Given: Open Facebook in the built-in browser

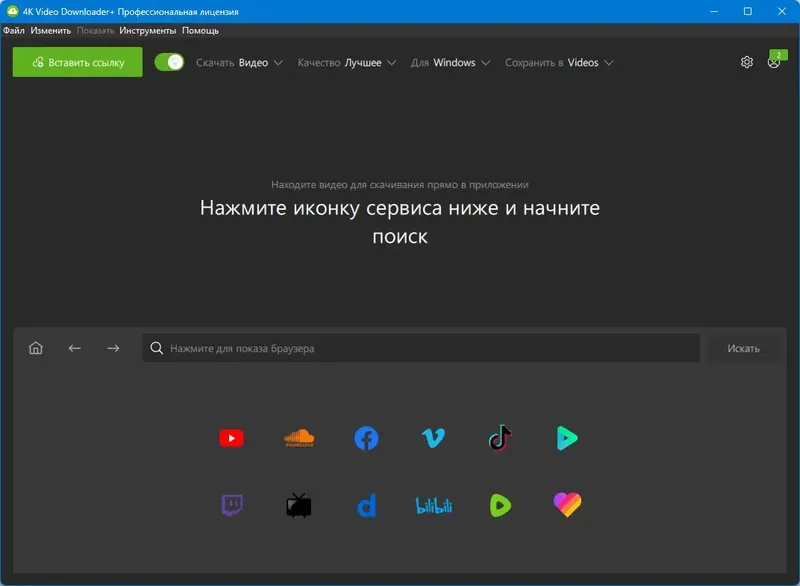Looking at the screenshot, I should [x=365, y=437].
